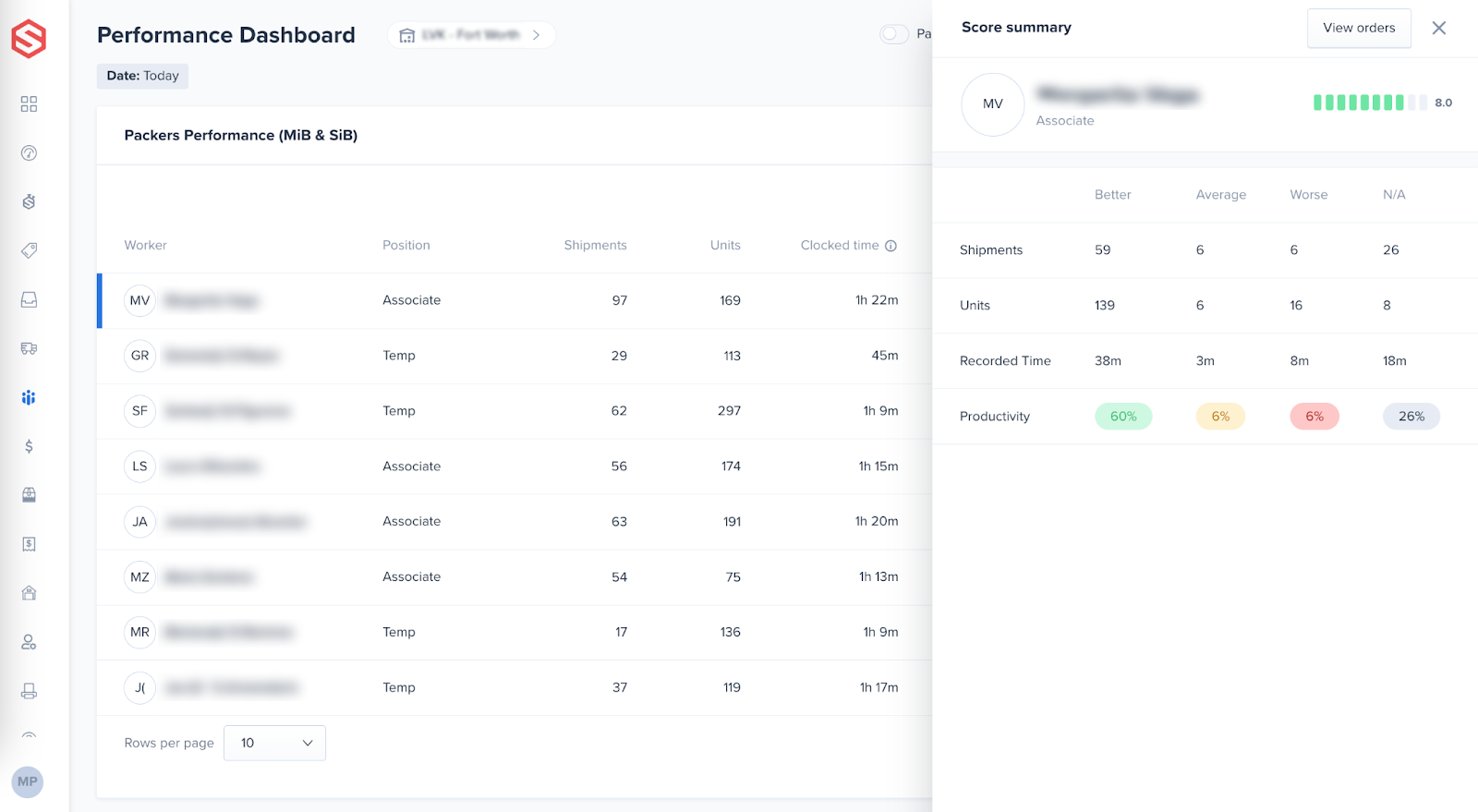Click the MR worker avatar
This screenshot has width=1478, height=812.
139,633
